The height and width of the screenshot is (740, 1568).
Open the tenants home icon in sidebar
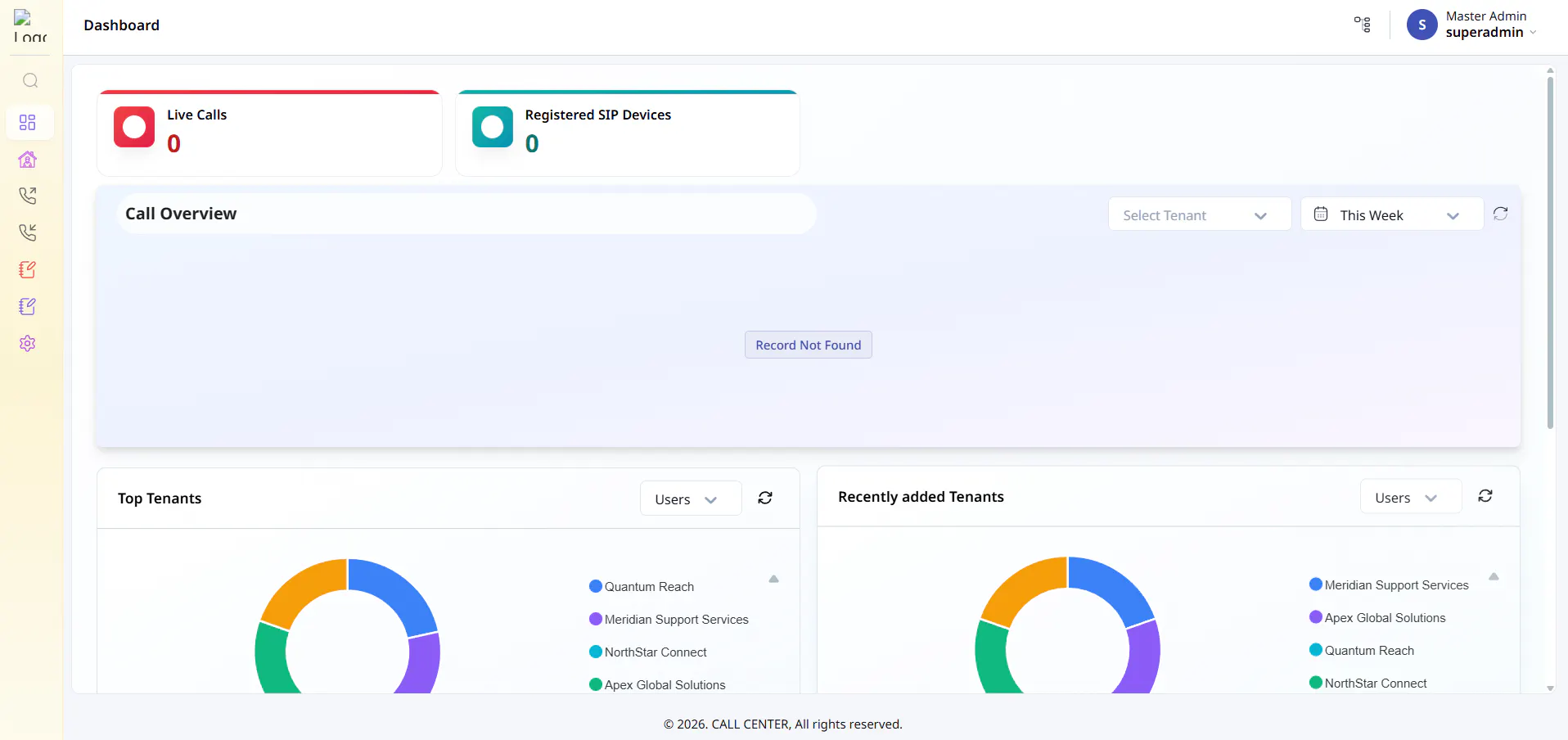click(28, 160)
